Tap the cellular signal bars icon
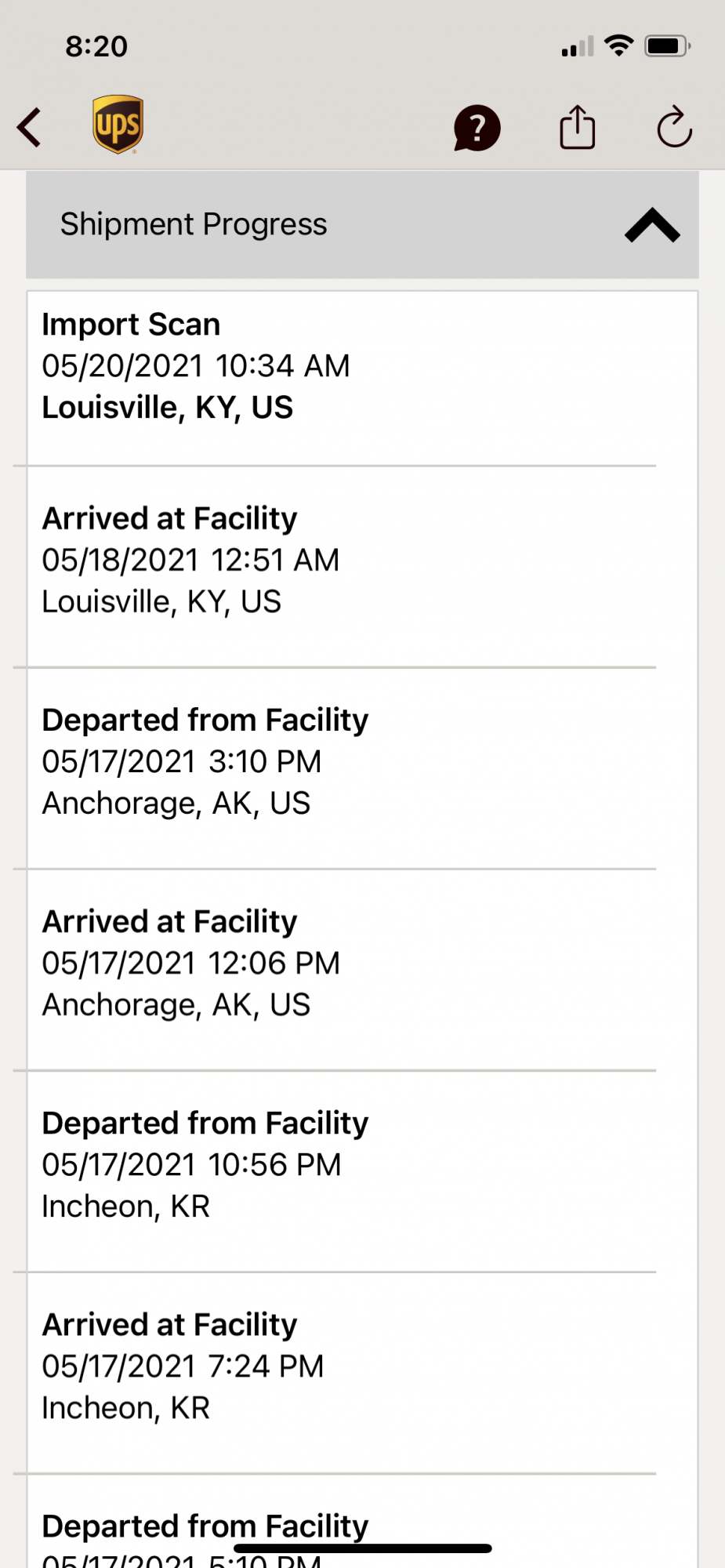 click(x=578, y=48)
